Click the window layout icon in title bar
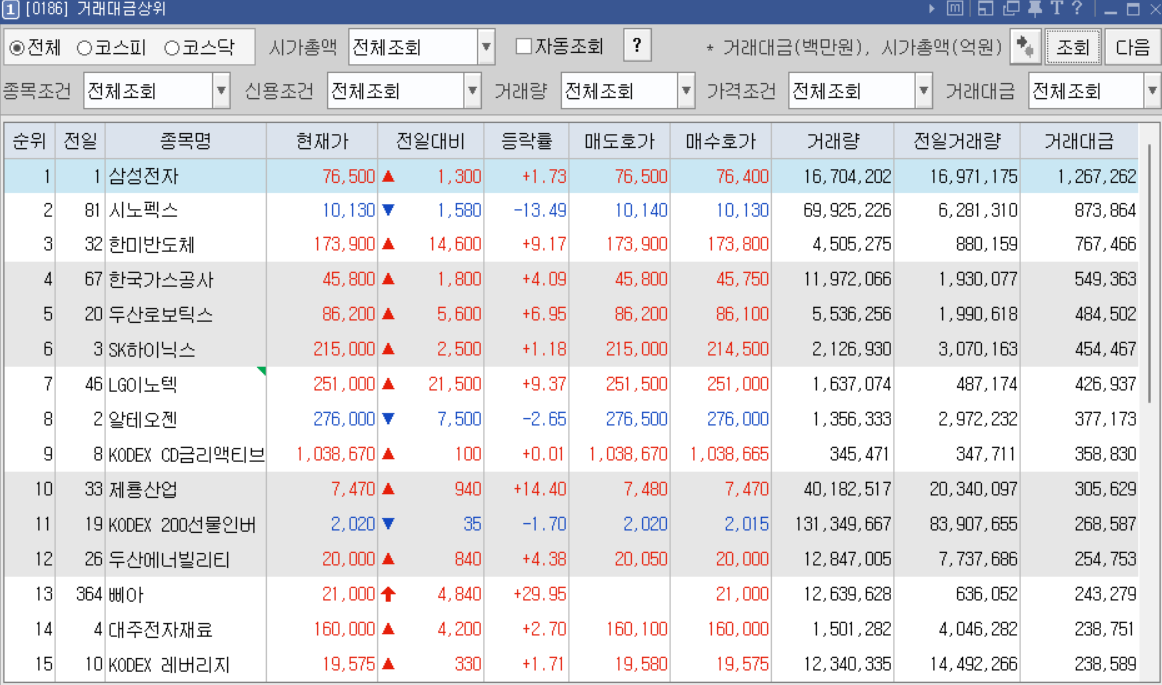 point(986,9)
